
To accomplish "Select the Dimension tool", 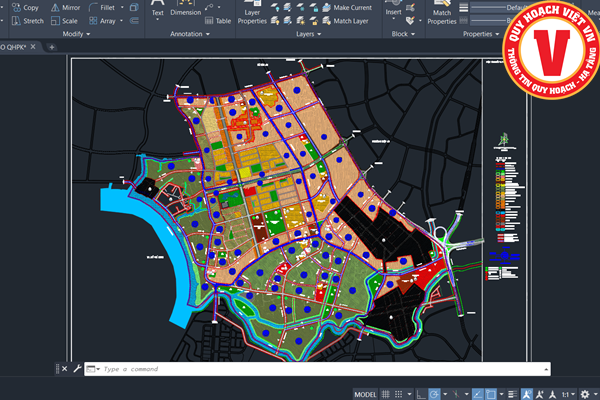I will (x=185, y=10).
